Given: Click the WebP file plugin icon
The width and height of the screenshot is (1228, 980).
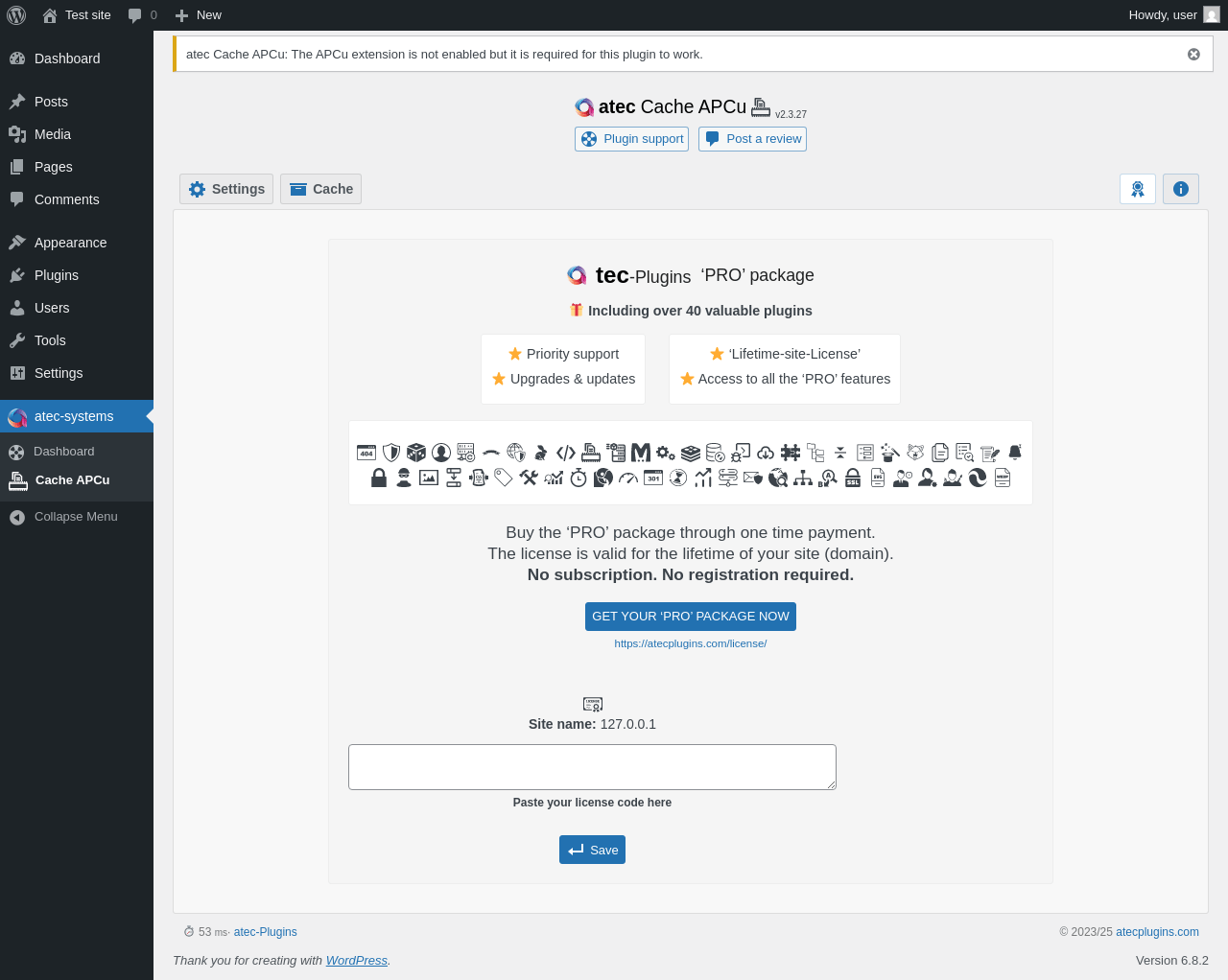Looking at the screenshot, I should pyautogui.click(x=1003, y=478).
